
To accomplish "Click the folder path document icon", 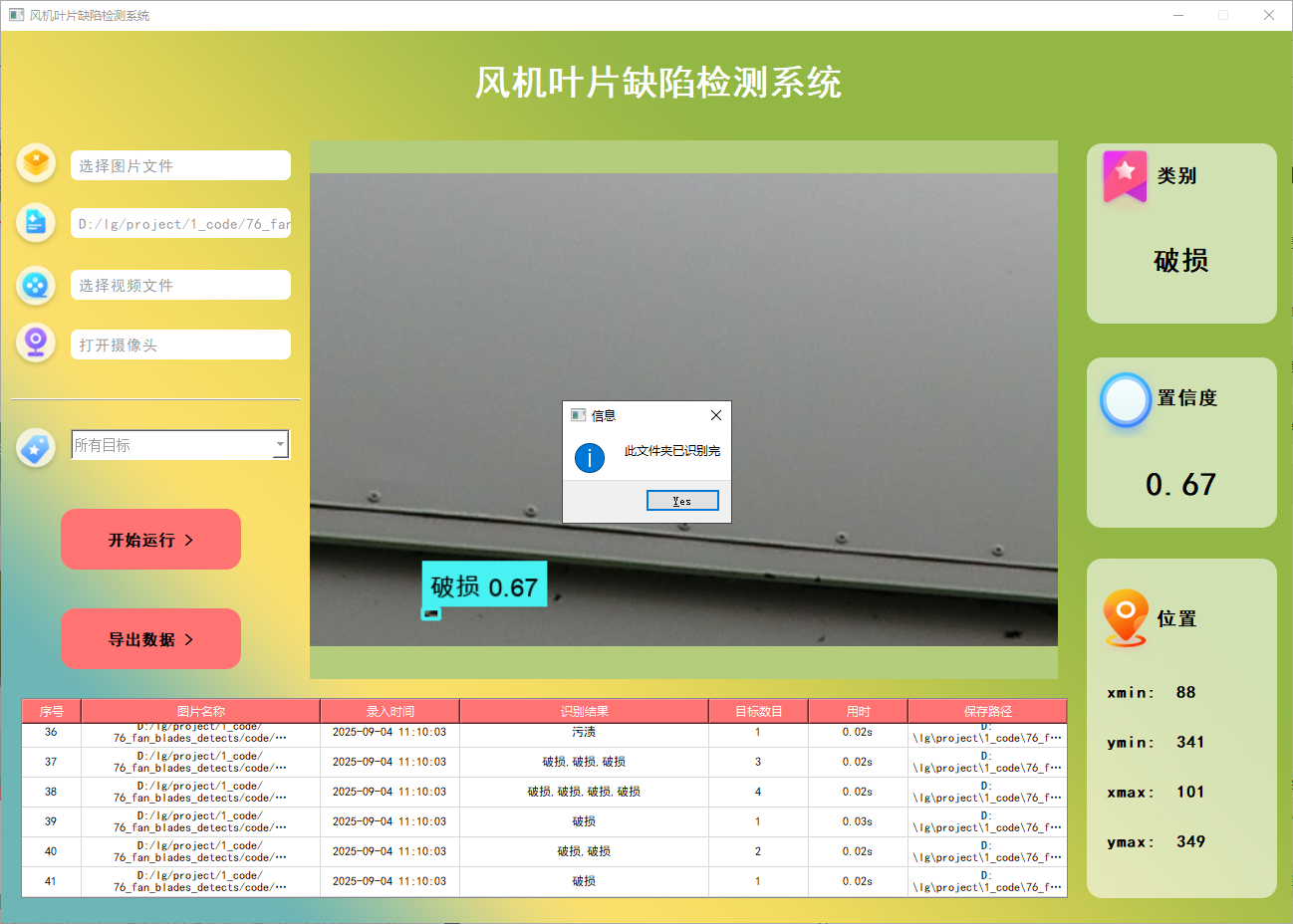I will 36,222.
